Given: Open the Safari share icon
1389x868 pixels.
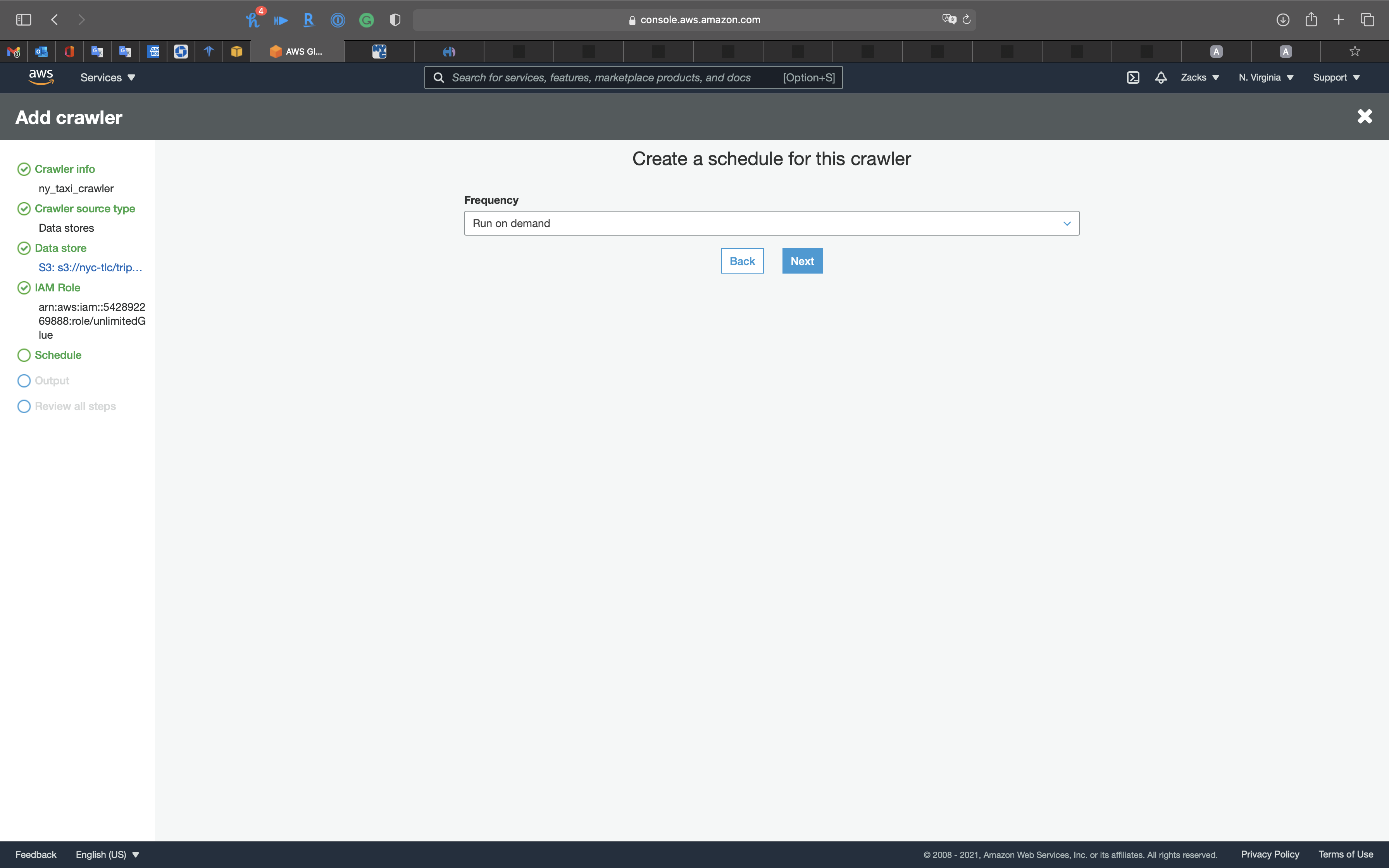Looking at the screenshot, I should [1311, 20].
